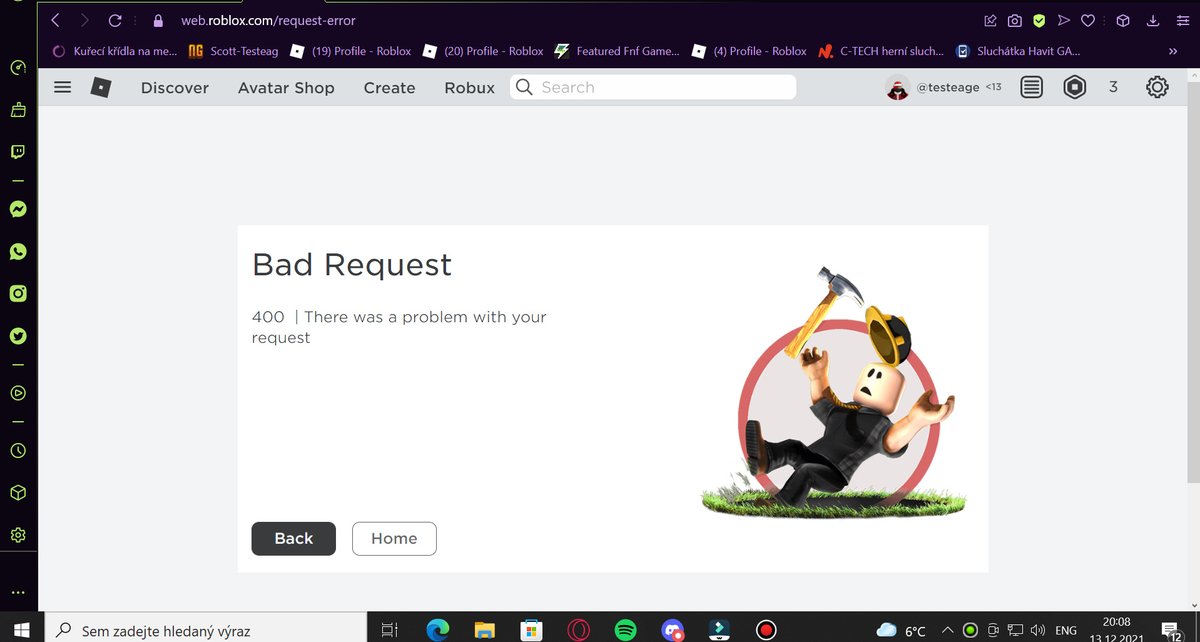Open WhatsApp in the sidebar

[x=18, y=252]
